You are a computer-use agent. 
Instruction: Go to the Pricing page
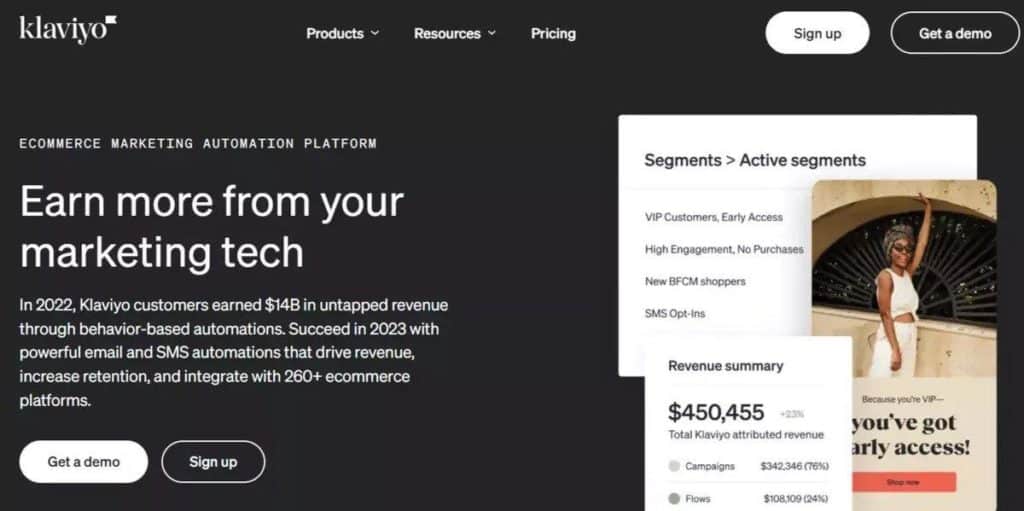[553, 33]
